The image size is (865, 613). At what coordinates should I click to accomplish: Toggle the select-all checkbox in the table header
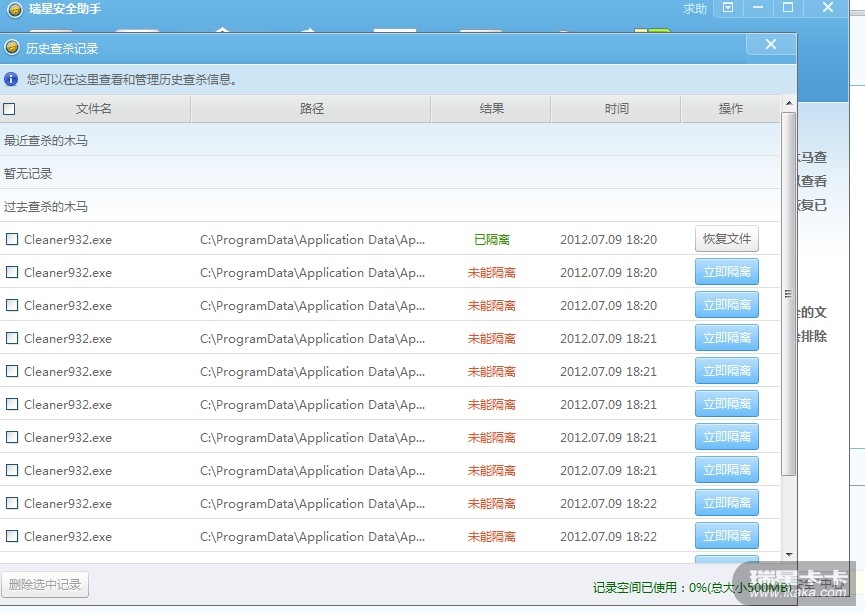coord(9,109)
